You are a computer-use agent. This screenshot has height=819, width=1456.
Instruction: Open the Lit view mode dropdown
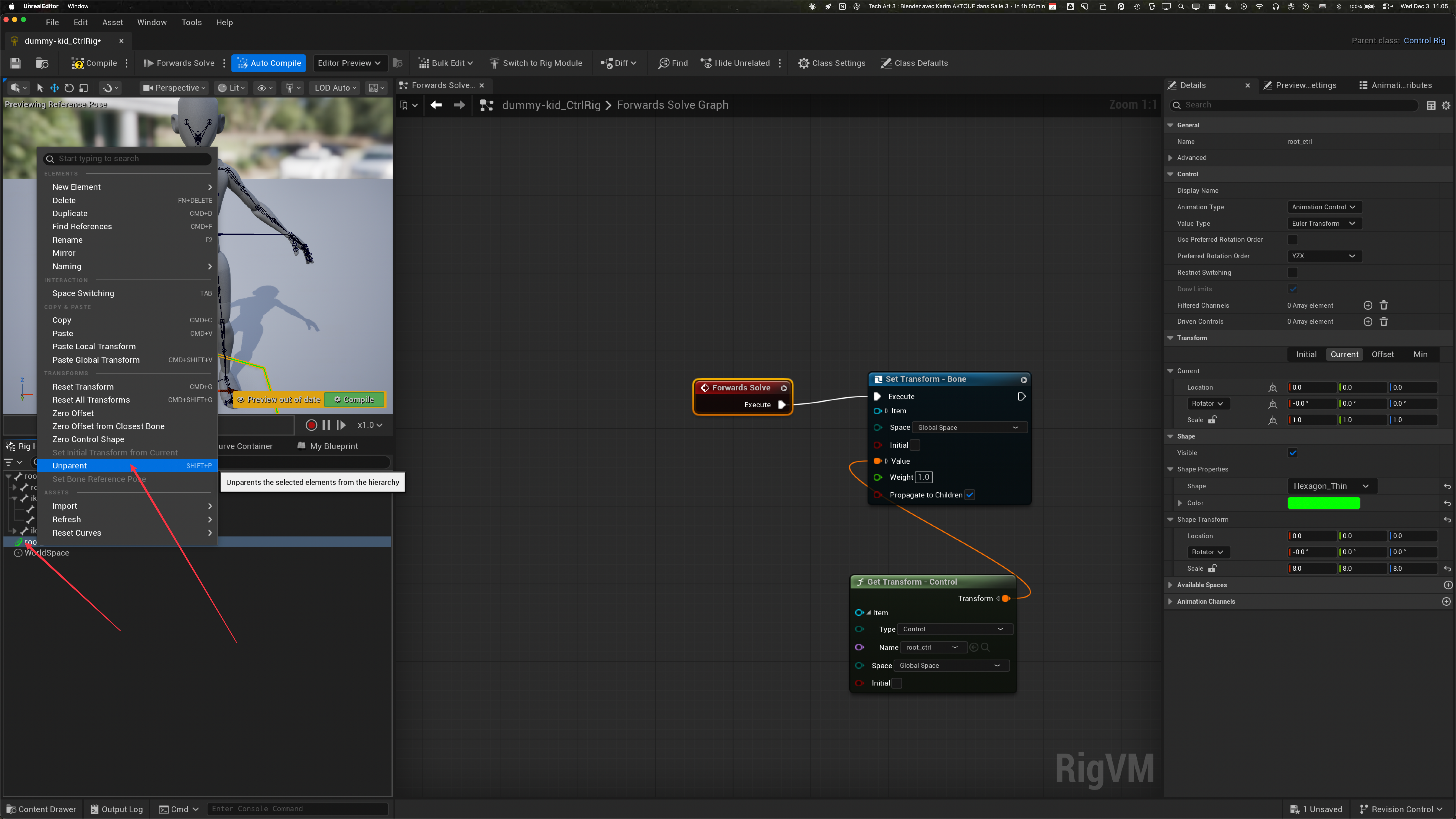[231, 88]
